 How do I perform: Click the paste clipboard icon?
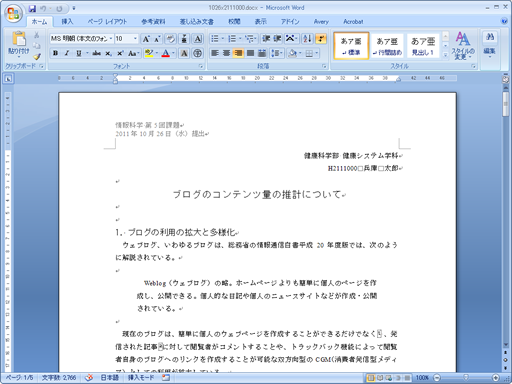pyautogui.click(x=19, y=38)
